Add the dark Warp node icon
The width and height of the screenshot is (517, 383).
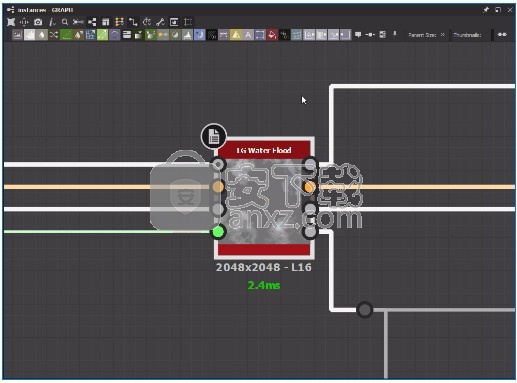point(284,35)
